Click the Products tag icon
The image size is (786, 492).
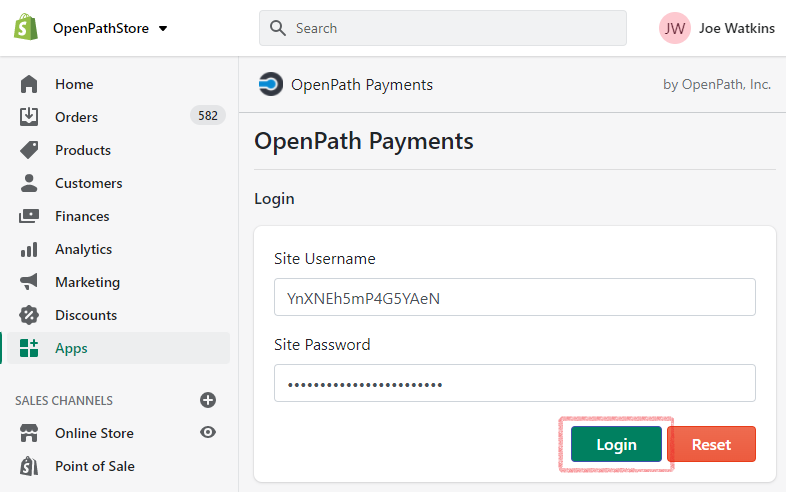pos(29,150)
